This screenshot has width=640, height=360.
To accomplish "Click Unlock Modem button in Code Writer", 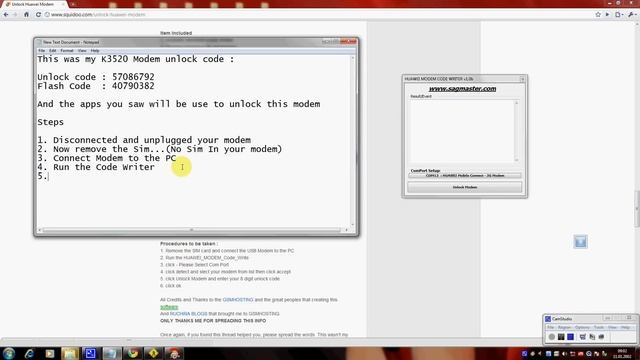I will click(464, 187).
